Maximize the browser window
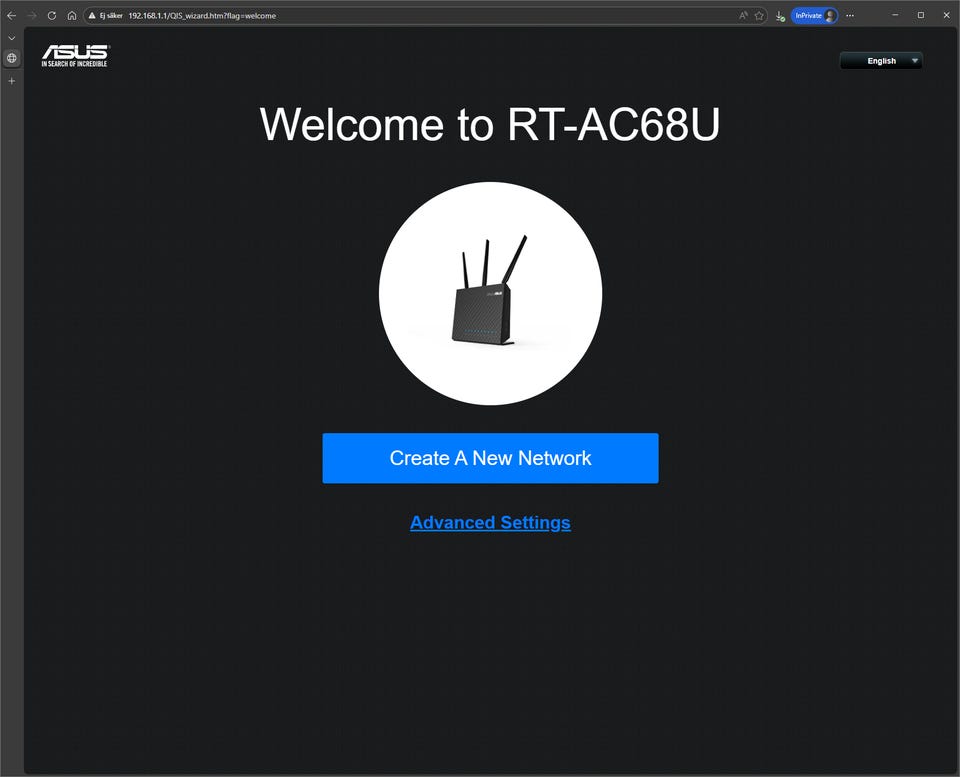 point(920,16)
